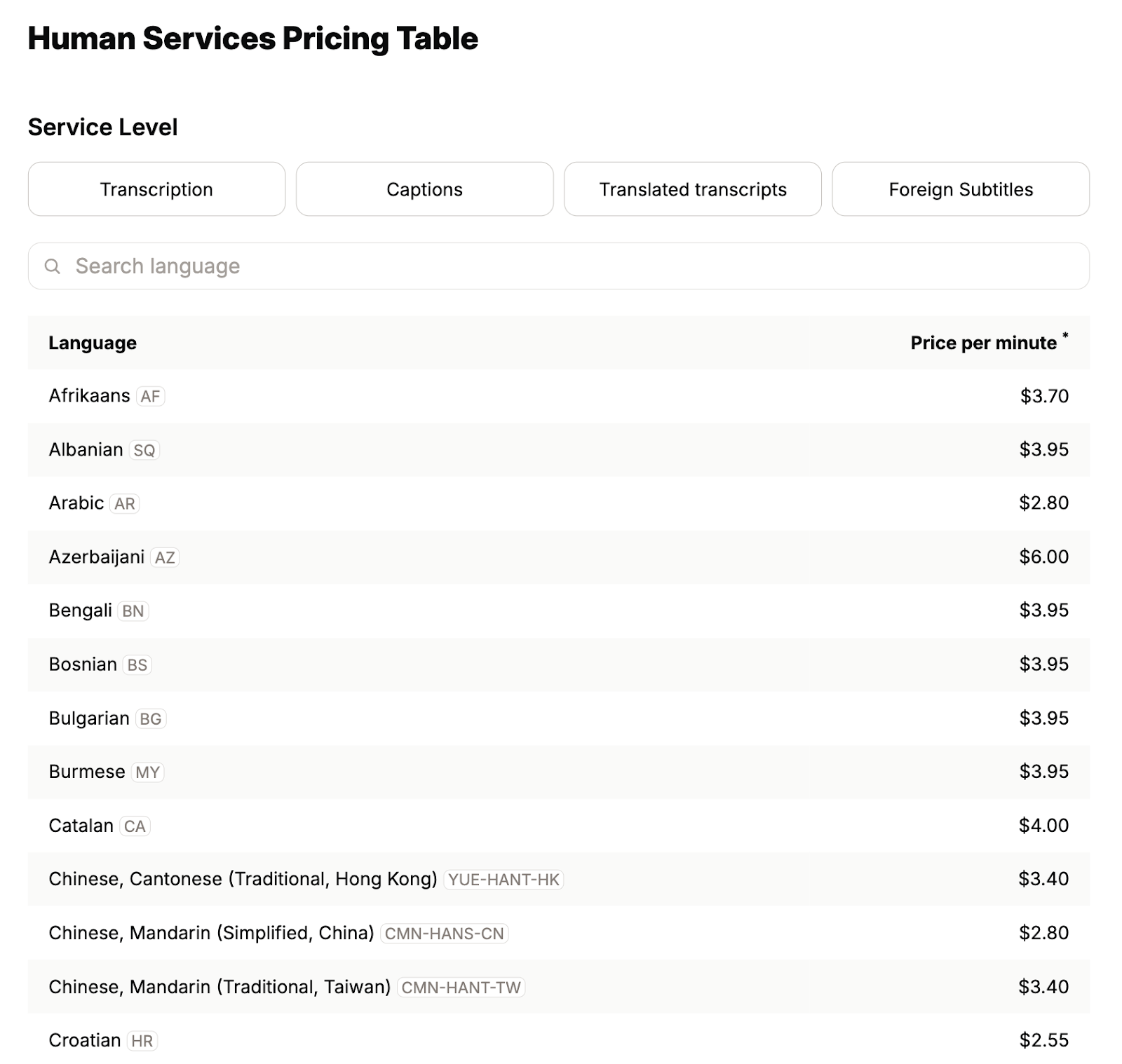Choose the Translated transcripts option
Viewport: 1122px width, 1064px height.
(692, 189)
